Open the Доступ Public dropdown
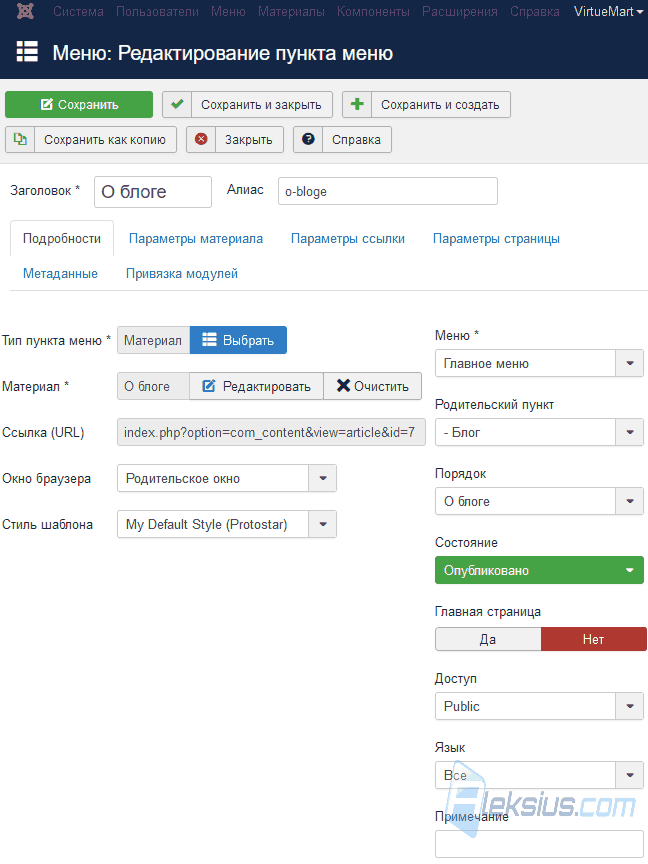Image resolution: width=648 pixels, height=864 pixels. [x=539, y=706]
